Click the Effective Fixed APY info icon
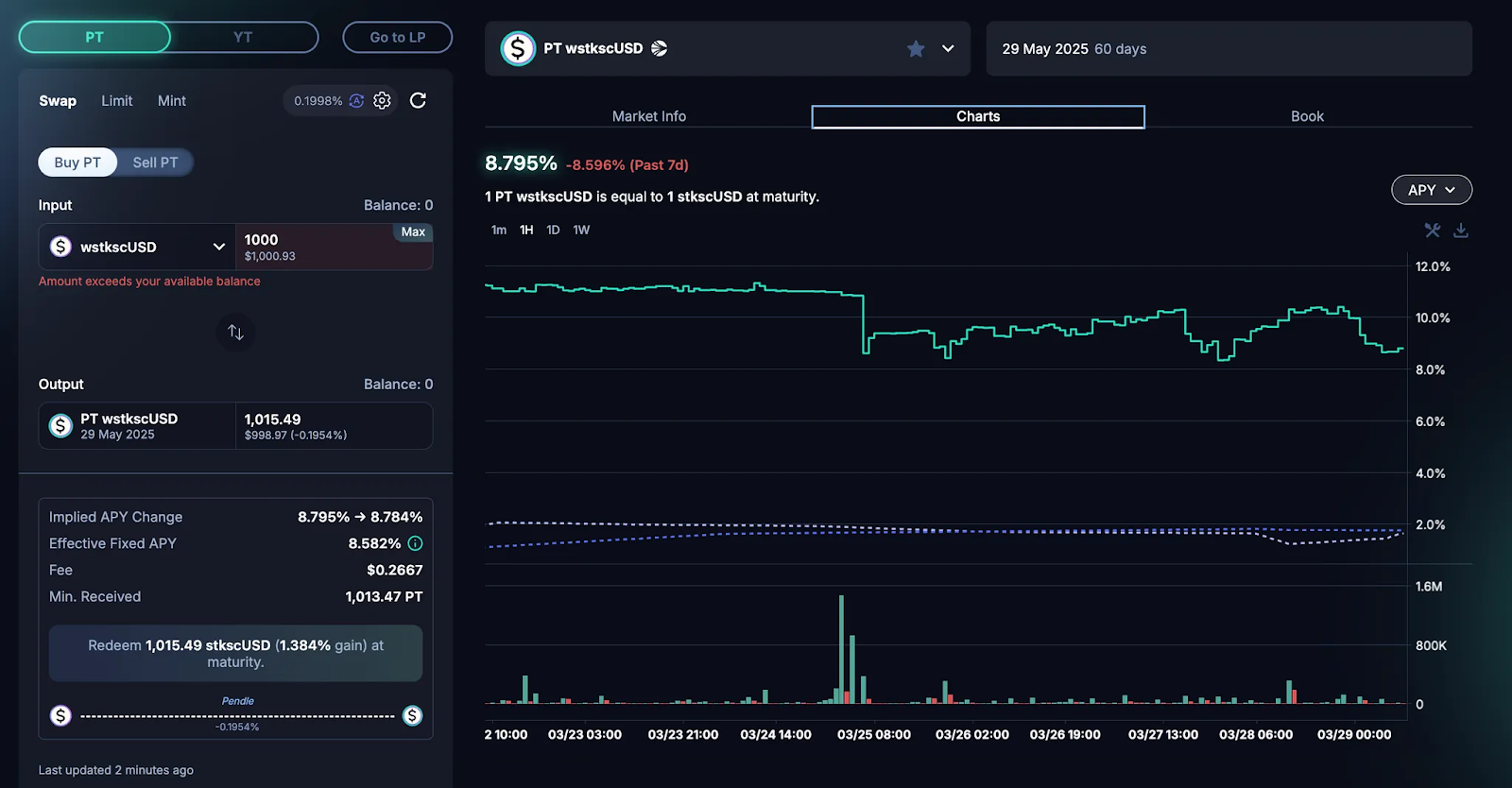 tap(415, 543)
